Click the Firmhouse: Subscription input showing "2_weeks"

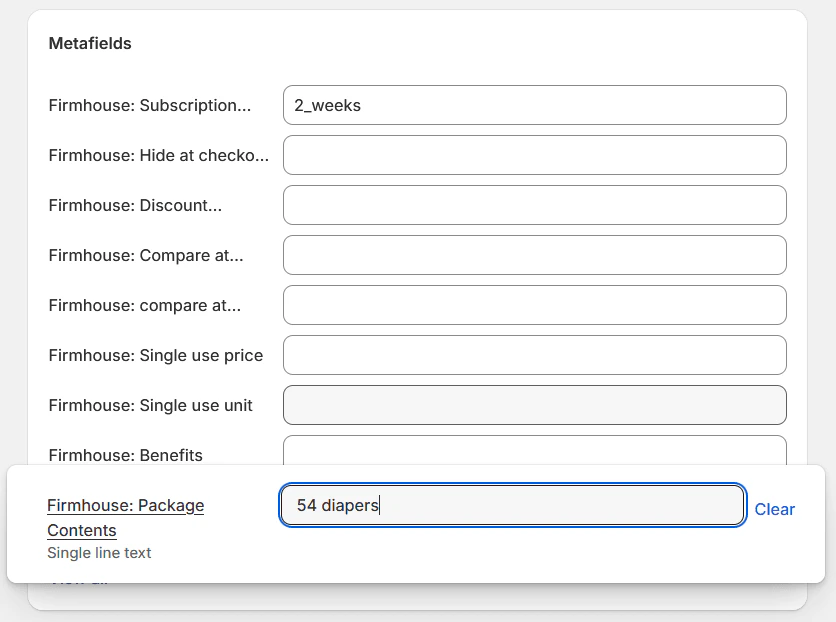tap(534, 105)
